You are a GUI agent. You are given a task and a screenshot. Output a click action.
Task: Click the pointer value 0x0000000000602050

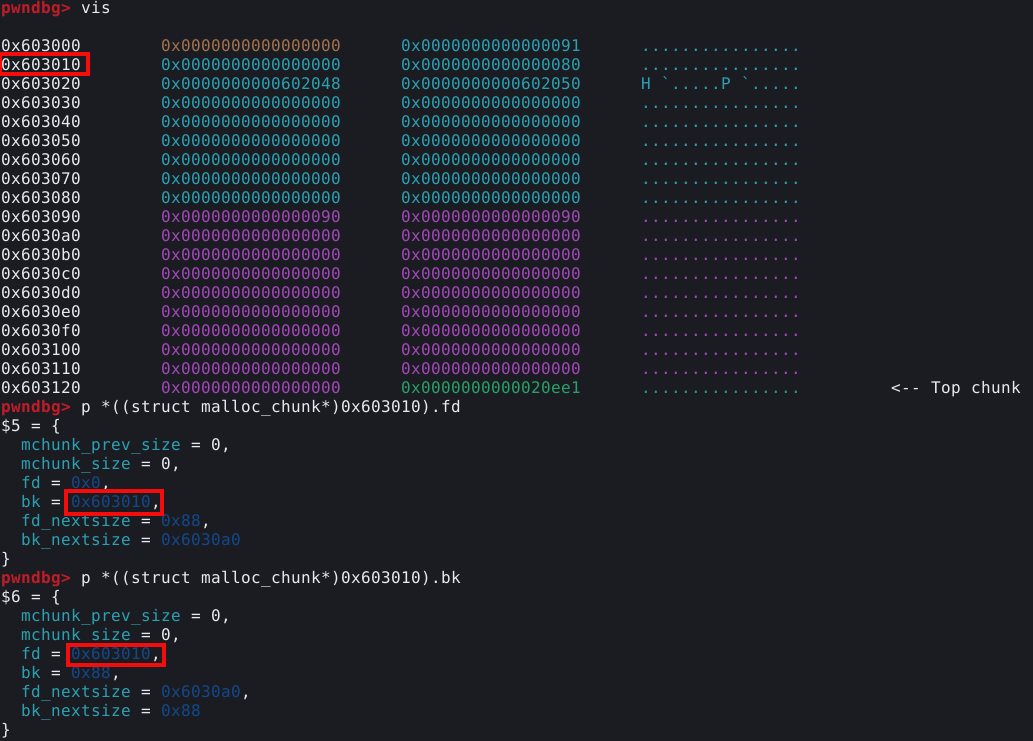pyautogui.click(x=490, y=84)
